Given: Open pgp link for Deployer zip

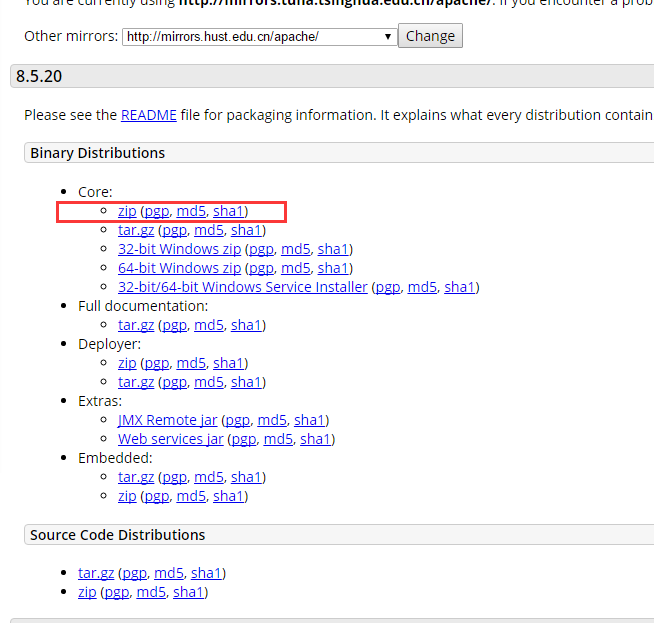Looking at the screenshot, I should (157, 363).
